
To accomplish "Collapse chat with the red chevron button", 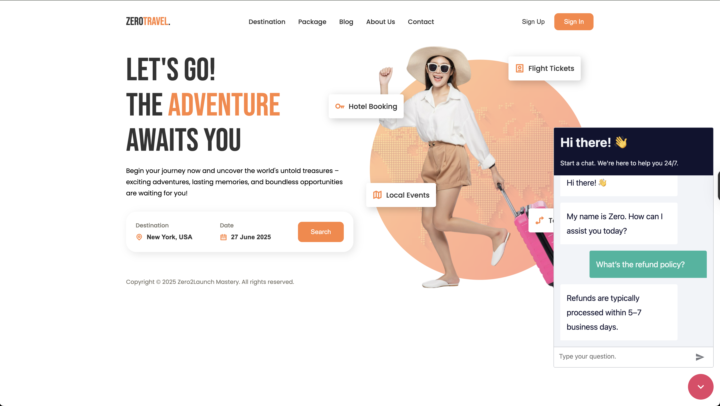I will click(x=700, y=387).
